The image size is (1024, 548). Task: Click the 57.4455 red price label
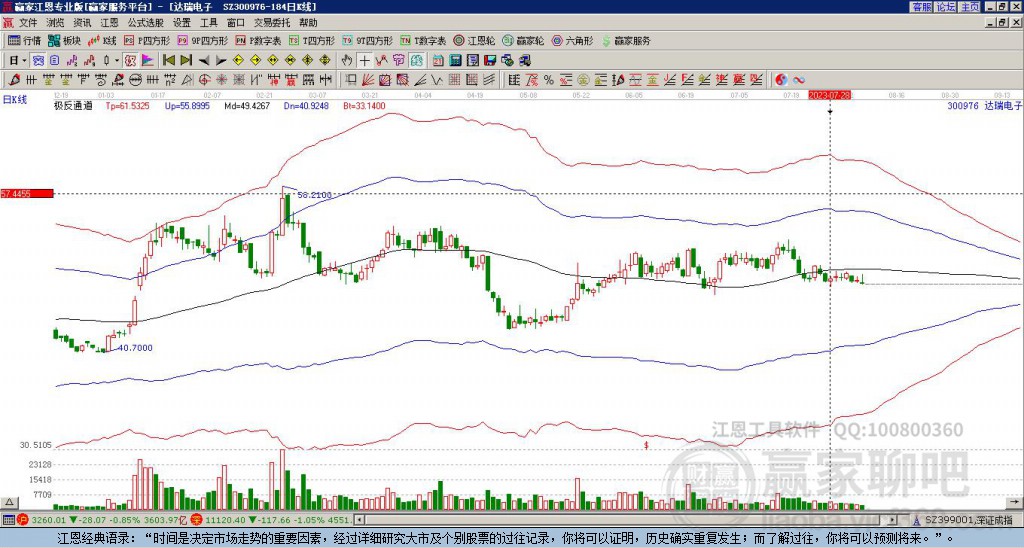(x=27, y=194)
